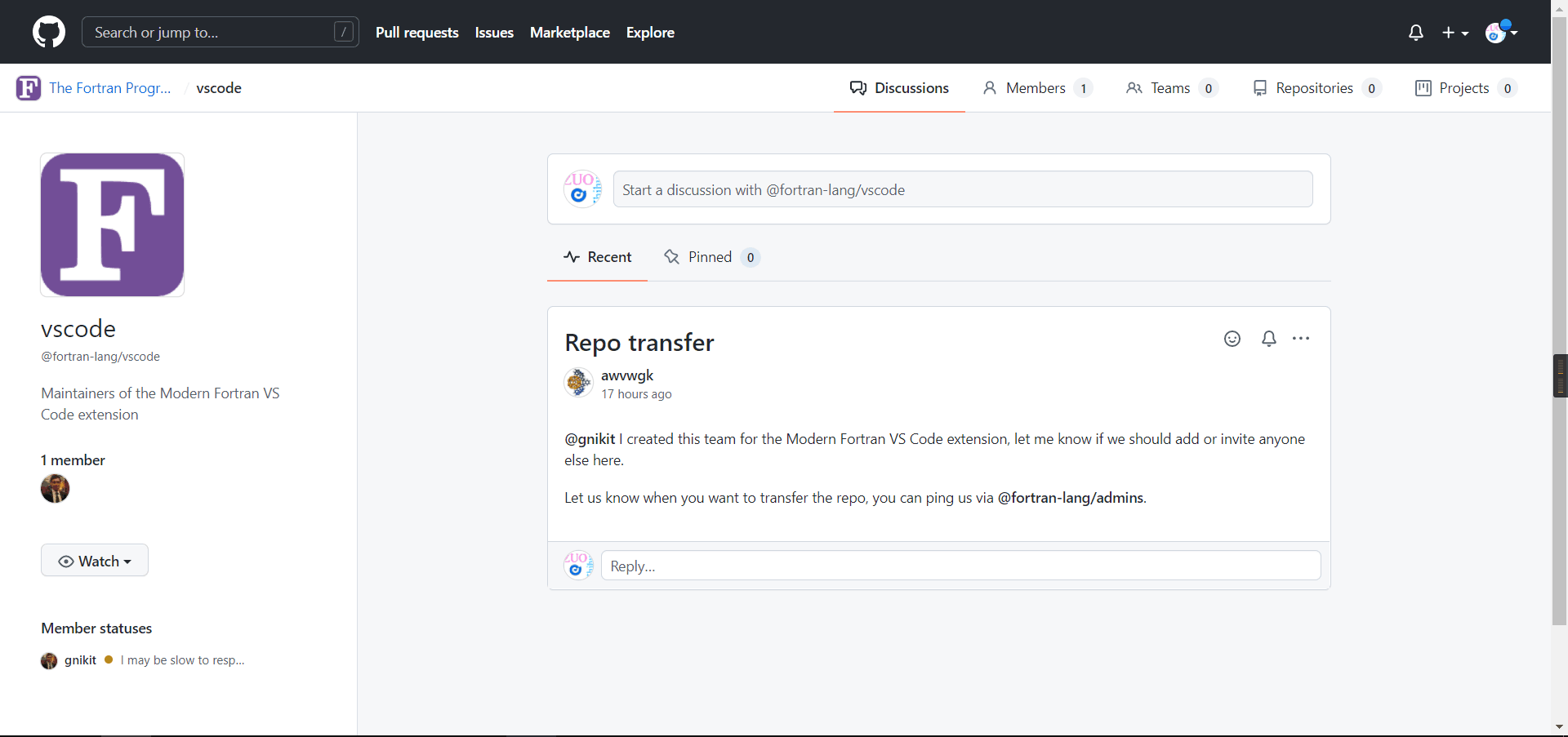
Task: Switch to the Projects tab
Action: pyautogui.click(x=1467, y=88)
